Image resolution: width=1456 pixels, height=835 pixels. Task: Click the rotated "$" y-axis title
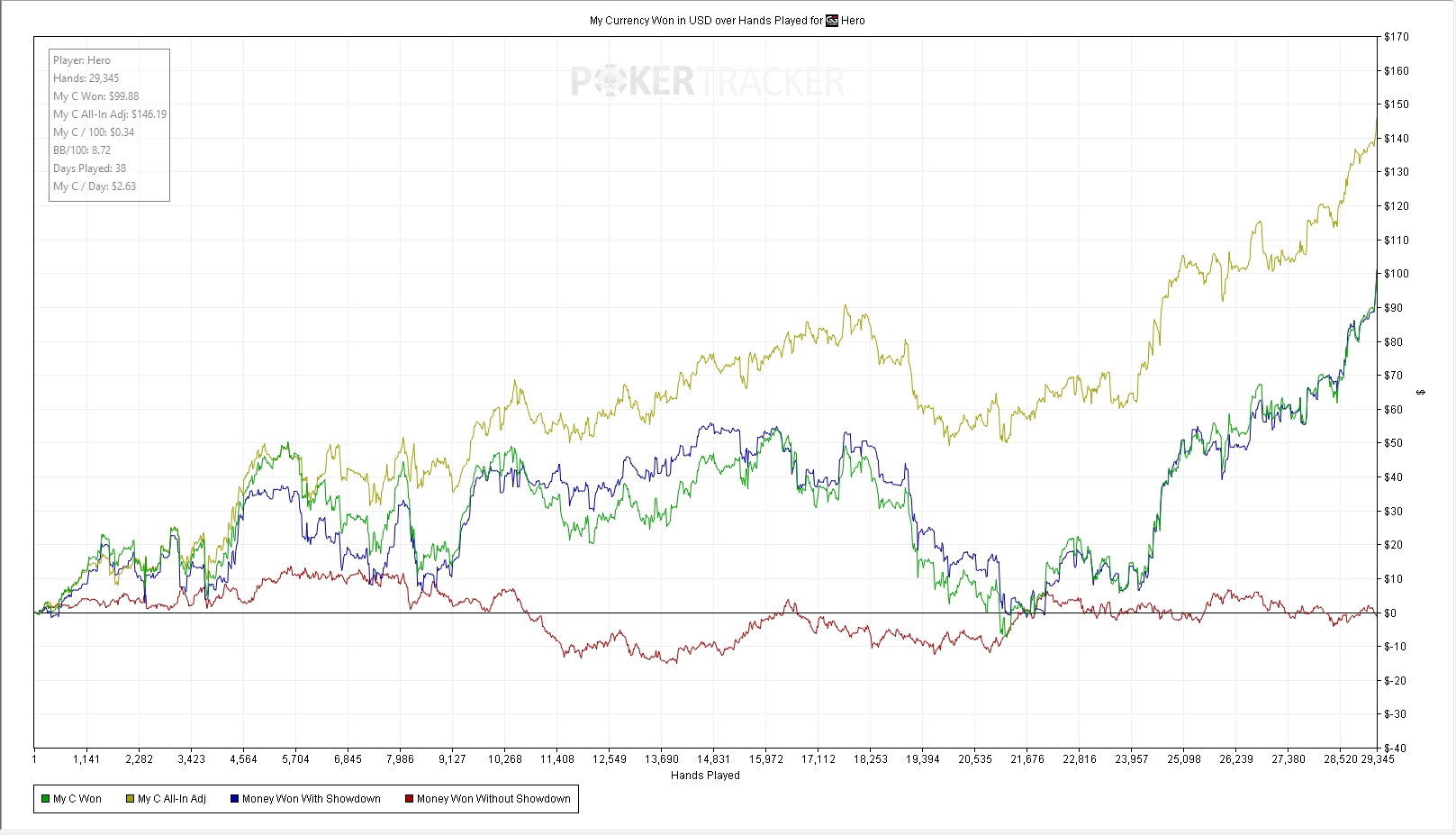[x=1421, y=392]
